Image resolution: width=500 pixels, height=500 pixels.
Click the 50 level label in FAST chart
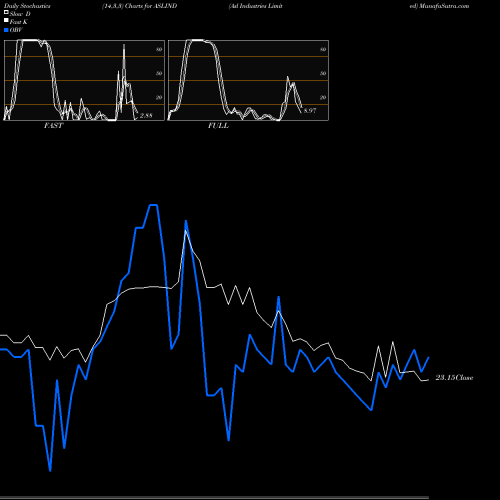pos(159,73)
